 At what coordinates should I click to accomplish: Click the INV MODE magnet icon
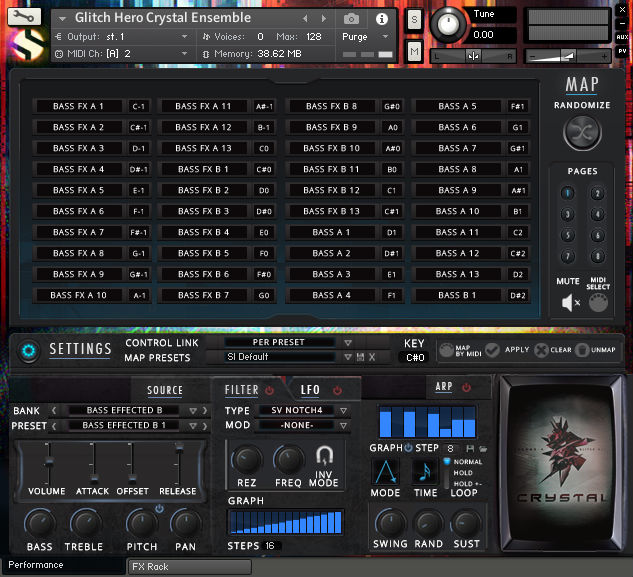(323, 457)
